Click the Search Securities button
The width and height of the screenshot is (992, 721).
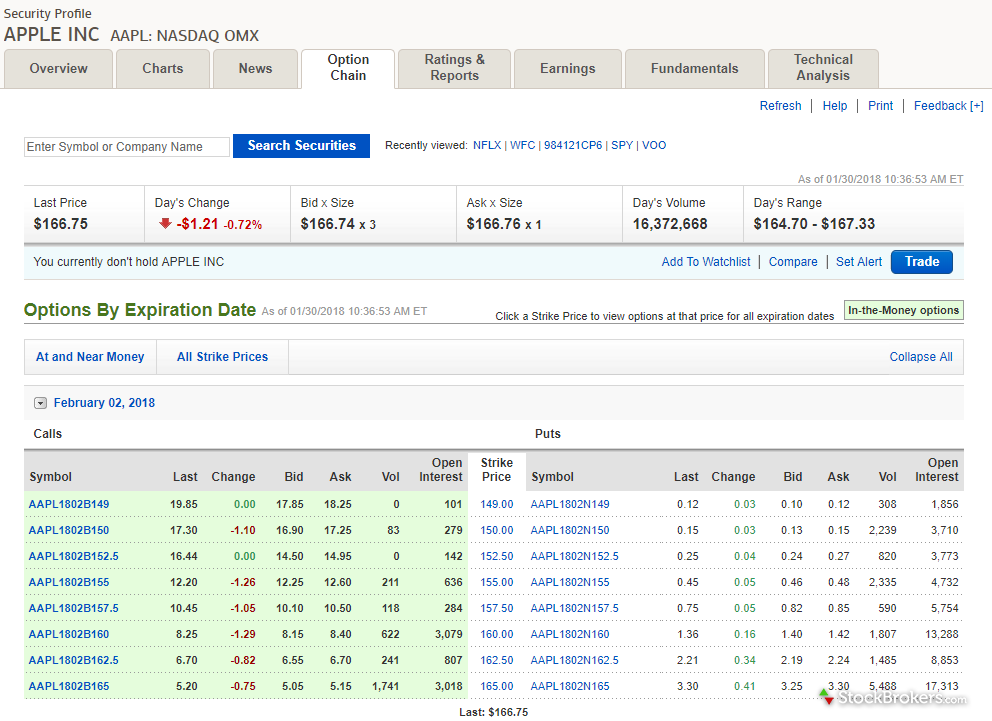click(x=301, y=145)
